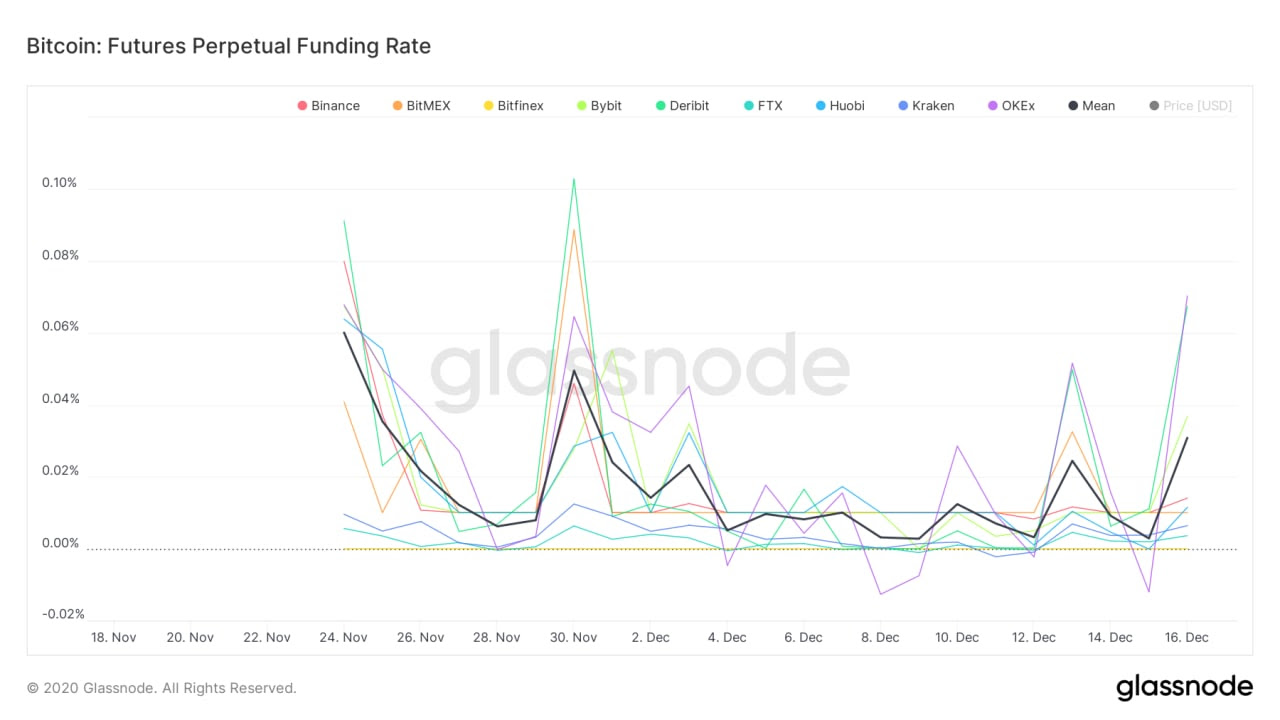
Task: Click the black Mean legend dot
Action: [1072, 106]
